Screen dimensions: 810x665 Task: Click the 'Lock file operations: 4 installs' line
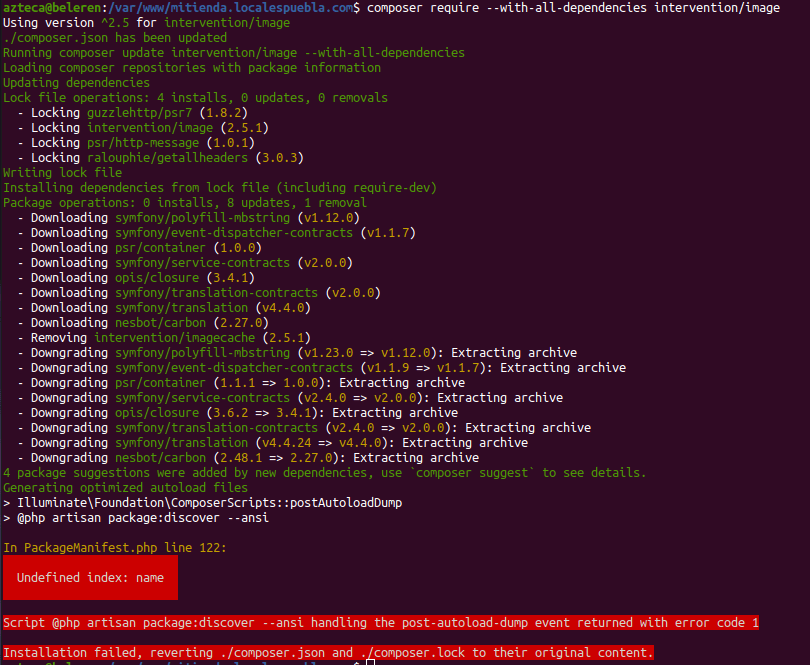(x=195, y=98)
